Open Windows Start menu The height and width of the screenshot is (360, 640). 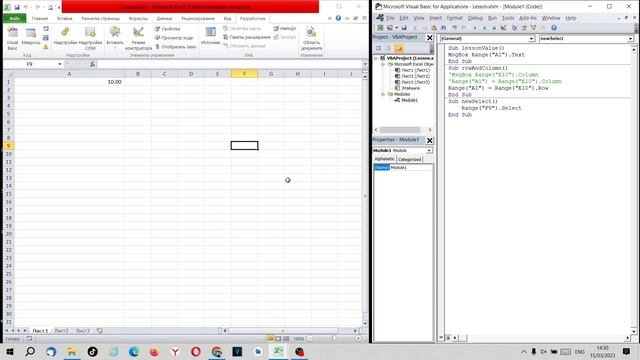10,351
